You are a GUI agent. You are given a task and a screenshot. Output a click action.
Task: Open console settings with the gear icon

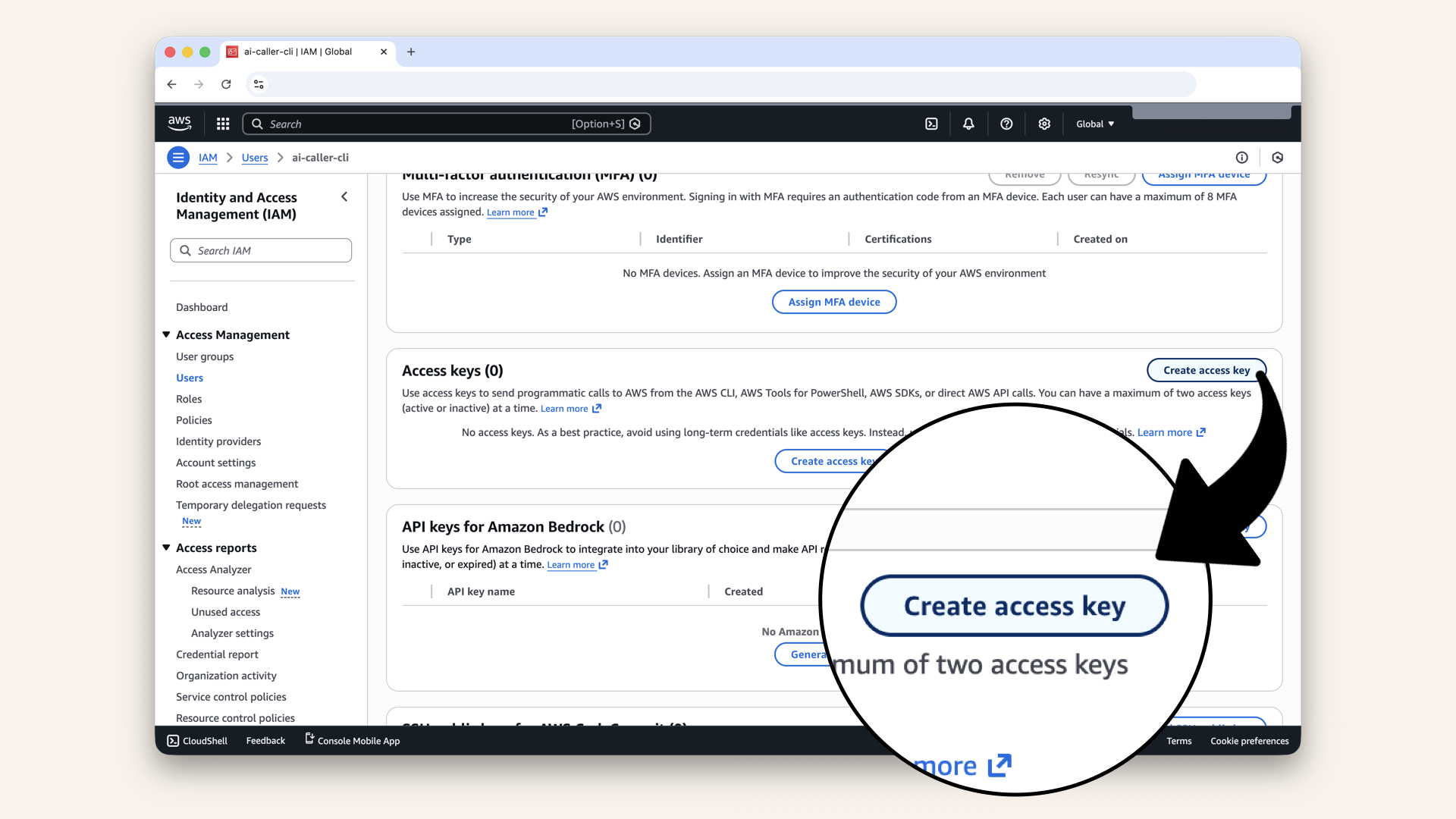(x=1044, y=124)
